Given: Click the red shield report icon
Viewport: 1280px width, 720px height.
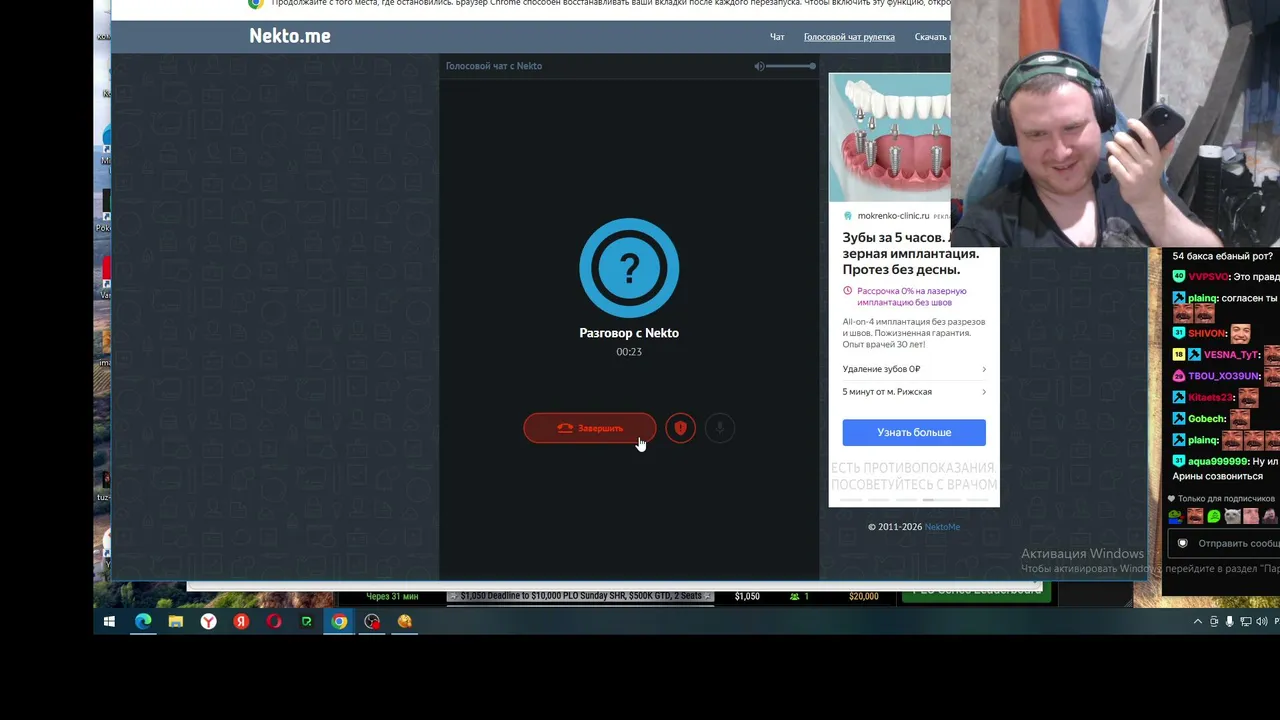Looking at the screenshot, I should tap(680, 428).
